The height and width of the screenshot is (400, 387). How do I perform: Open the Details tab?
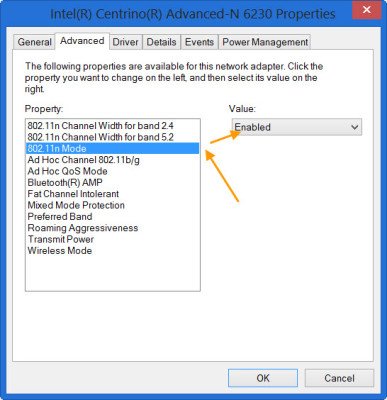click(x=161, y=42)
